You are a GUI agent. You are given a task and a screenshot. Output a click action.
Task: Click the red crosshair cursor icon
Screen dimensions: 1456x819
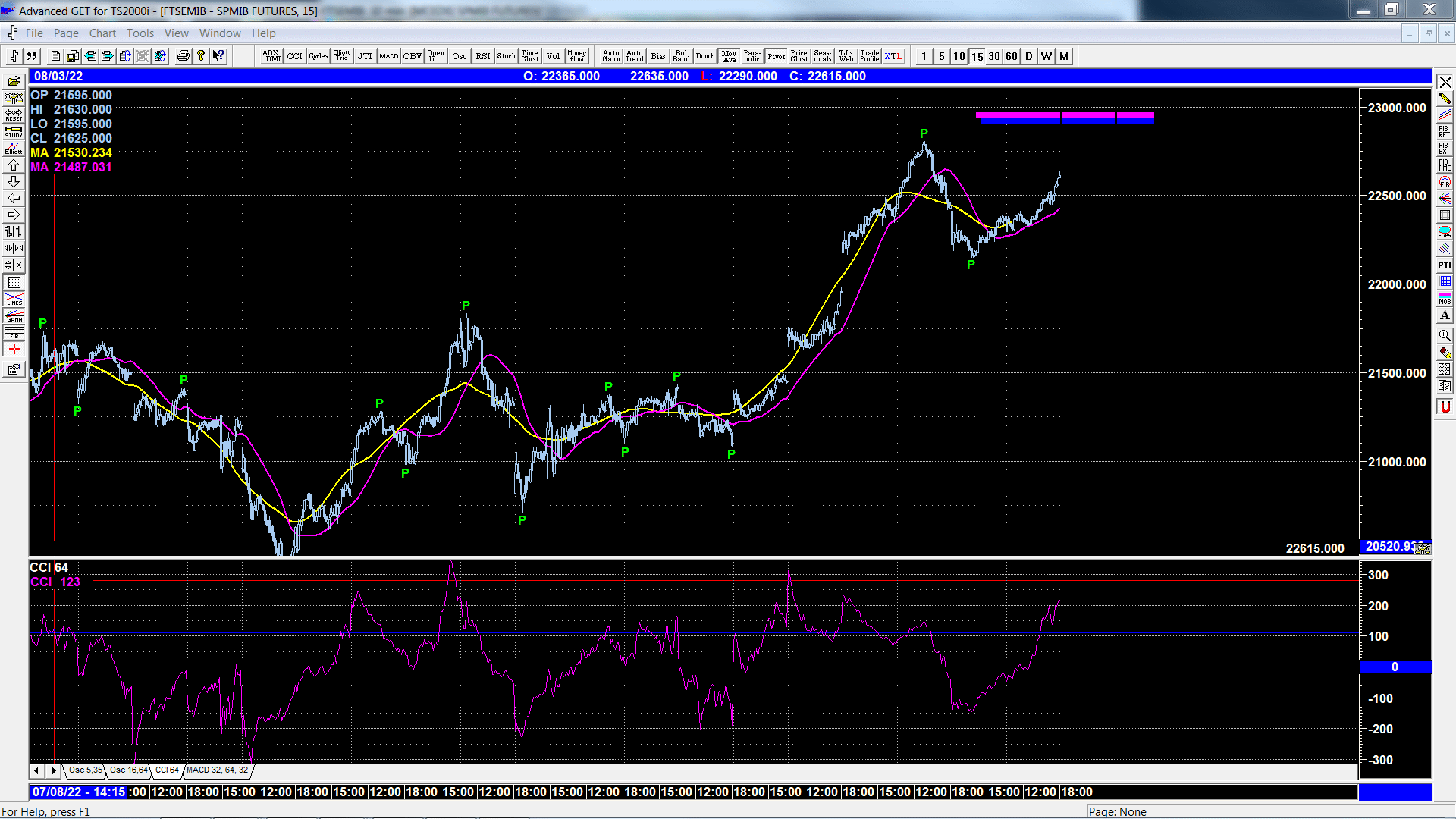click(x=14, y=349)
